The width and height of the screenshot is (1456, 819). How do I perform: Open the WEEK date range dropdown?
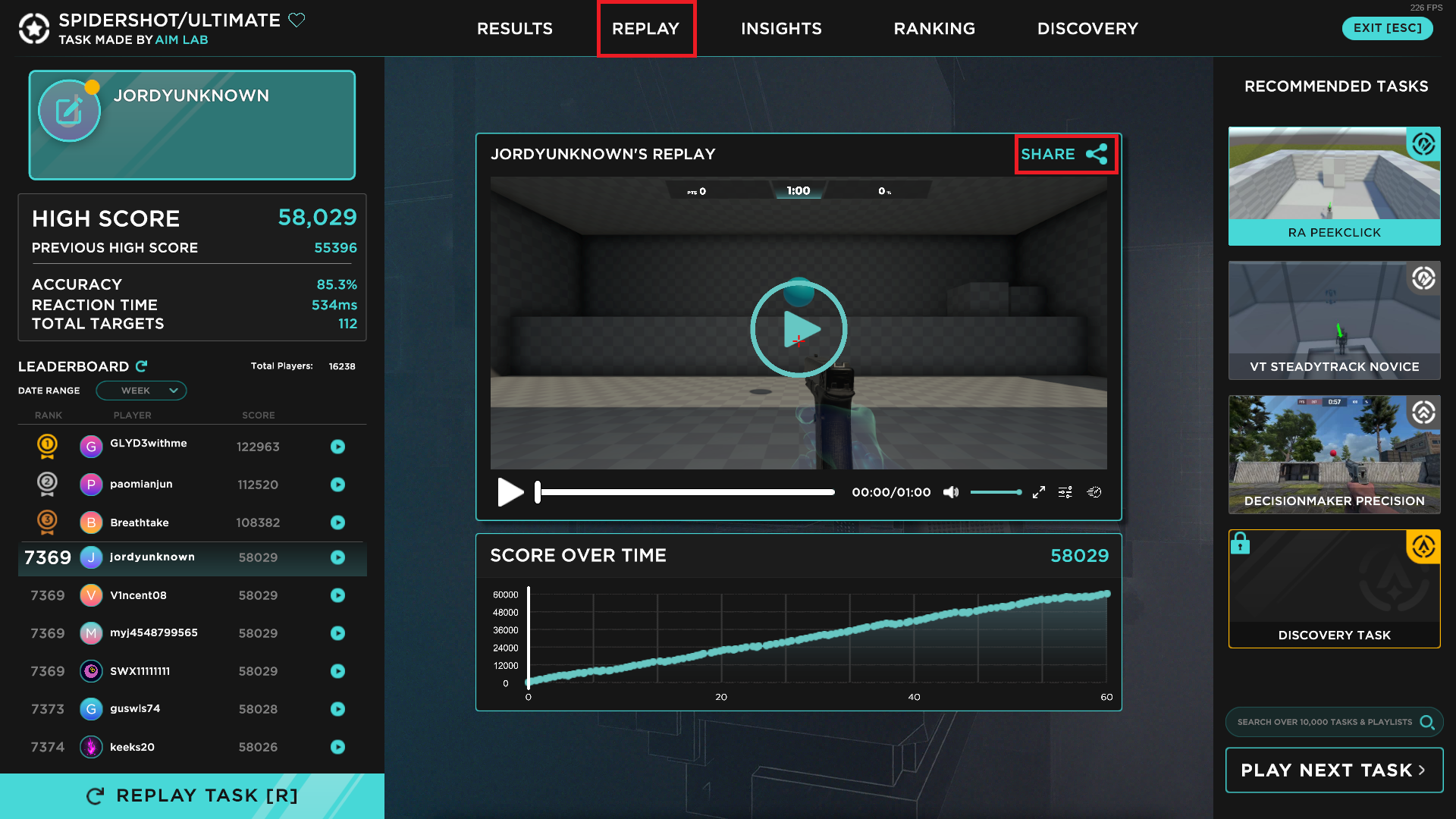point(141,391)
